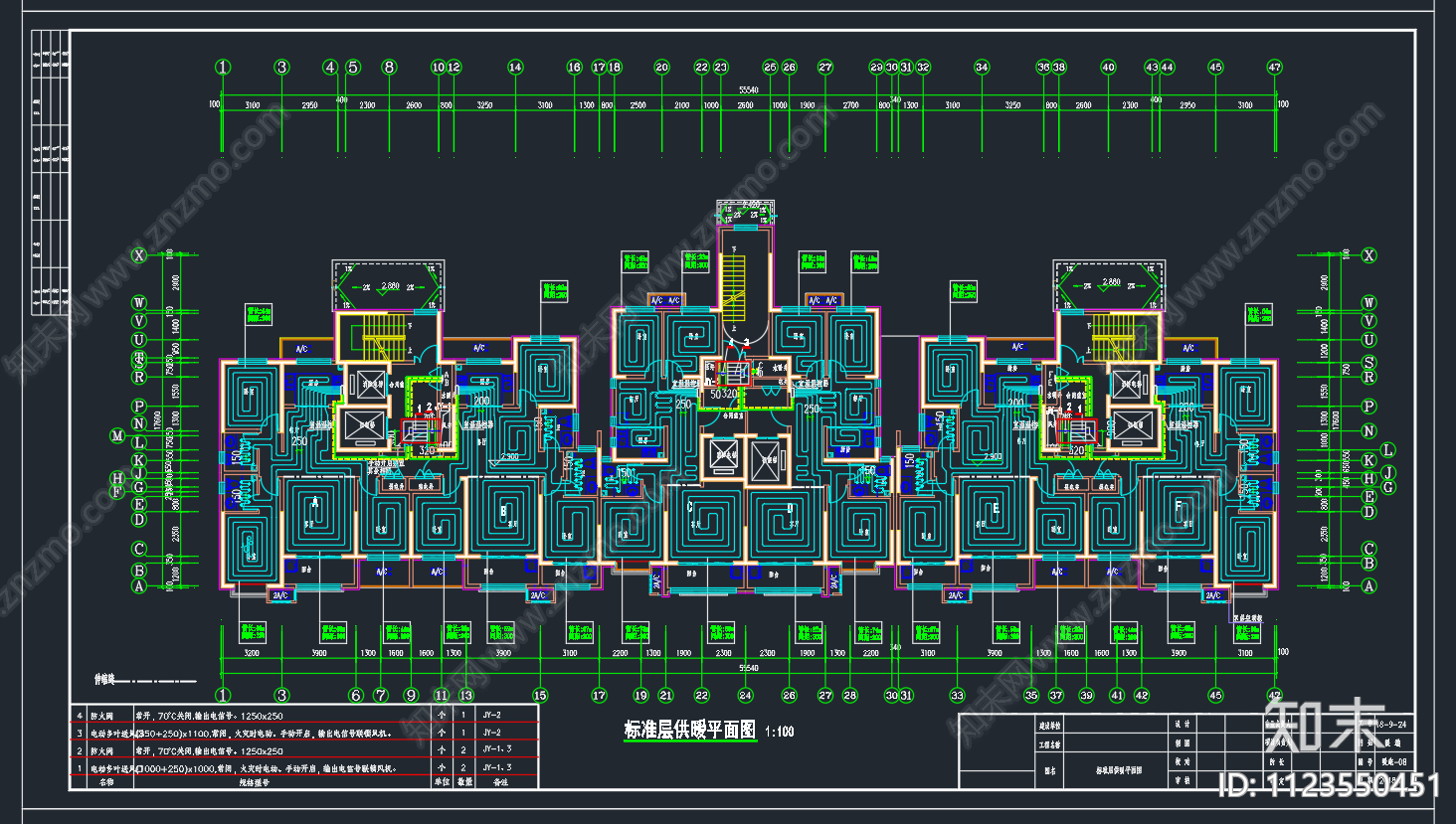Click the scale text 1:100
The image size is (1456, 824).
(x=779, y=733)
